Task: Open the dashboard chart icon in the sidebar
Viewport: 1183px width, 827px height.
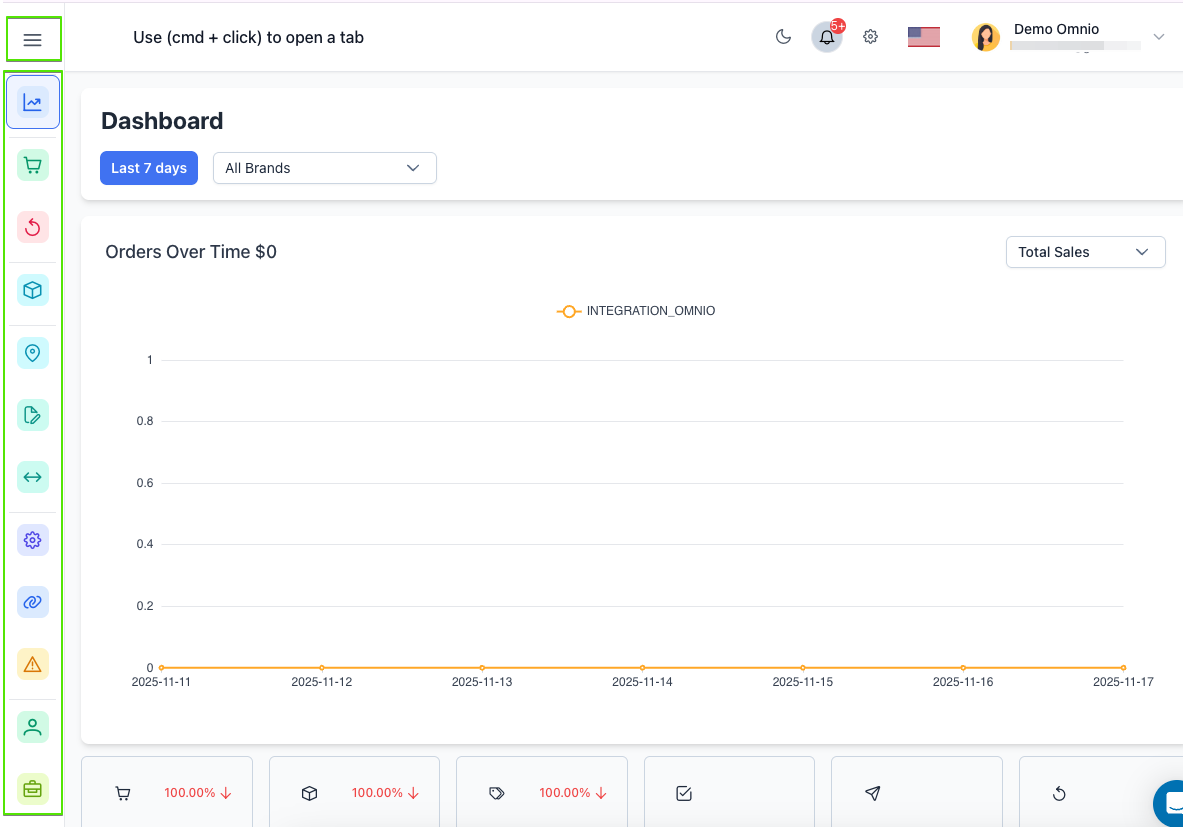Action: pos(33,102)
